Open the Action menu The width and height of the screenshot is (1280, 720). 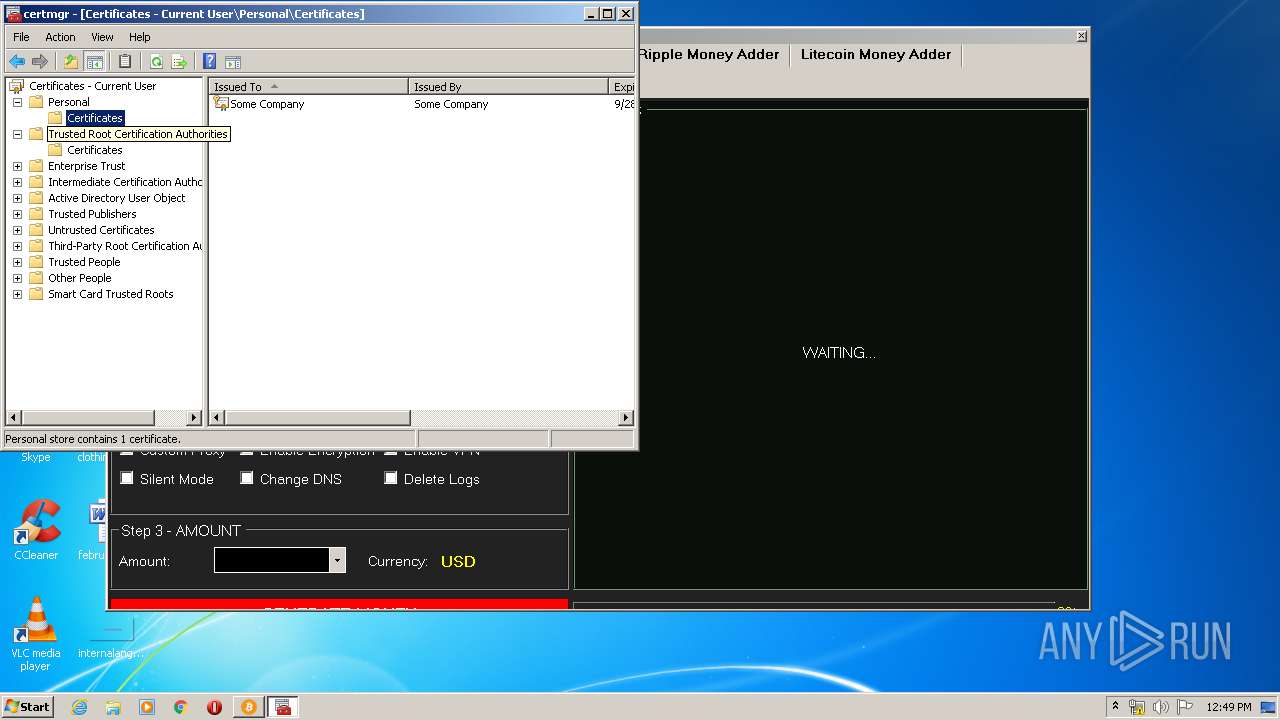60,37
